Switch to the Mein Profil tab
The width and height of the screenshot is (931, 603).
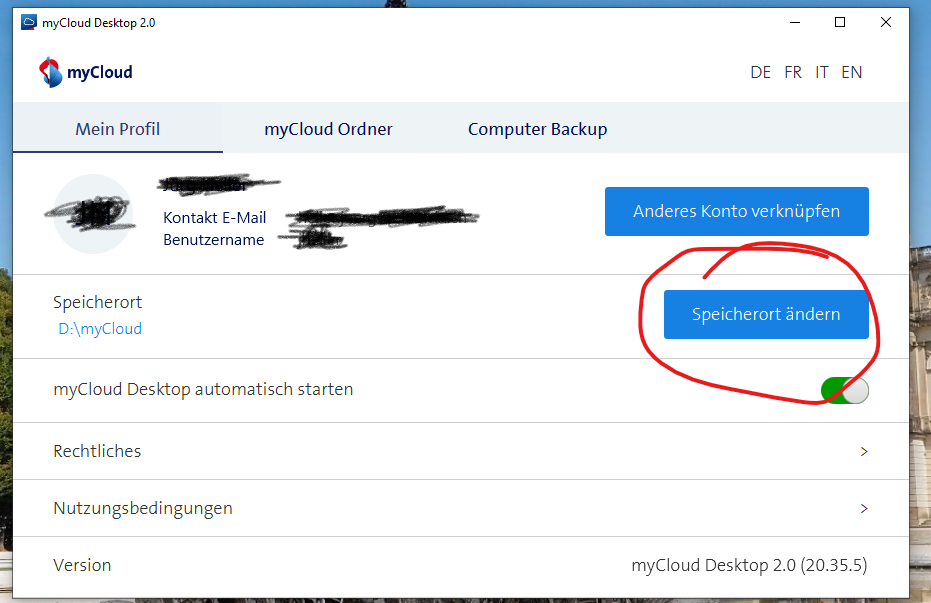[x=117, y=129]
